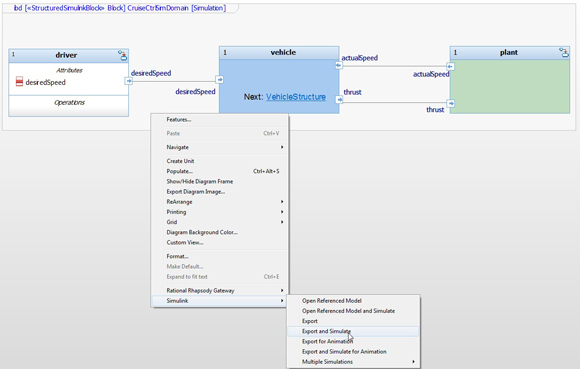Expand the Grid submenu

coord(220,222)
